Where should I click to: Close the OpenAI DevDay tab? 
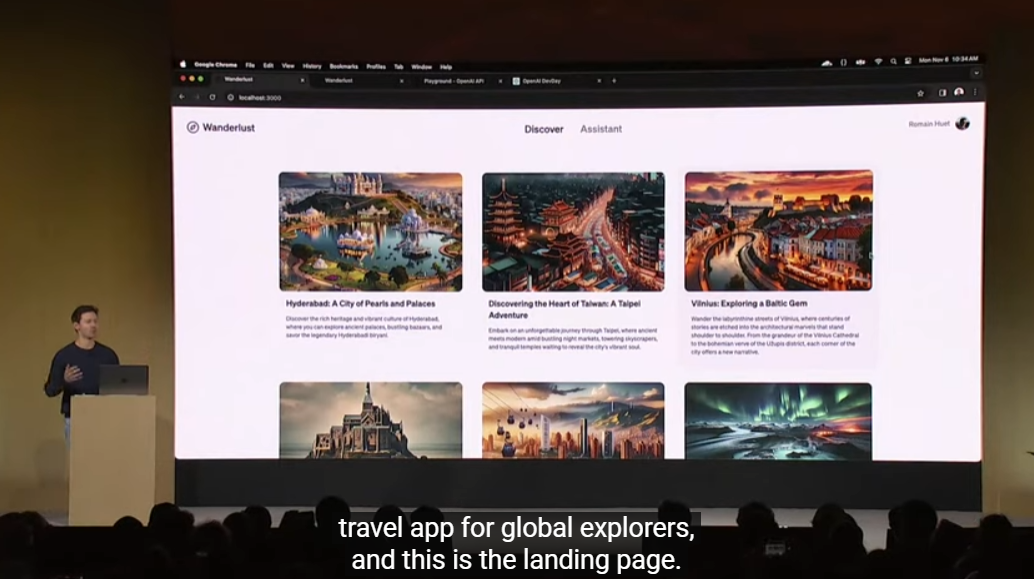pyautogui.click(x=599, y=80)
